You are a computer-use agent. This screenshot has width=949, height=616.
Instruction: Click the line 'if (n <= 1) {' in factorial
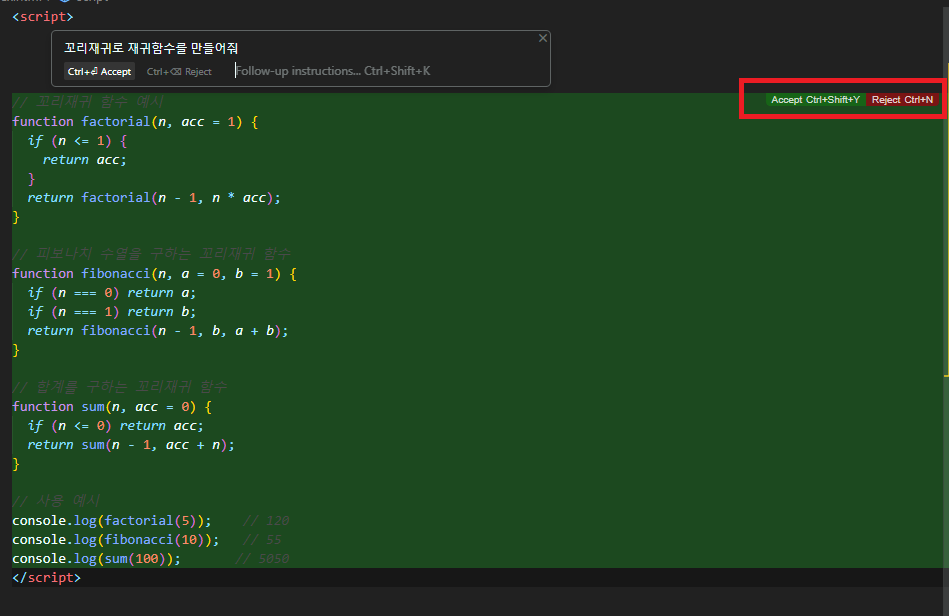click(77, 141)
